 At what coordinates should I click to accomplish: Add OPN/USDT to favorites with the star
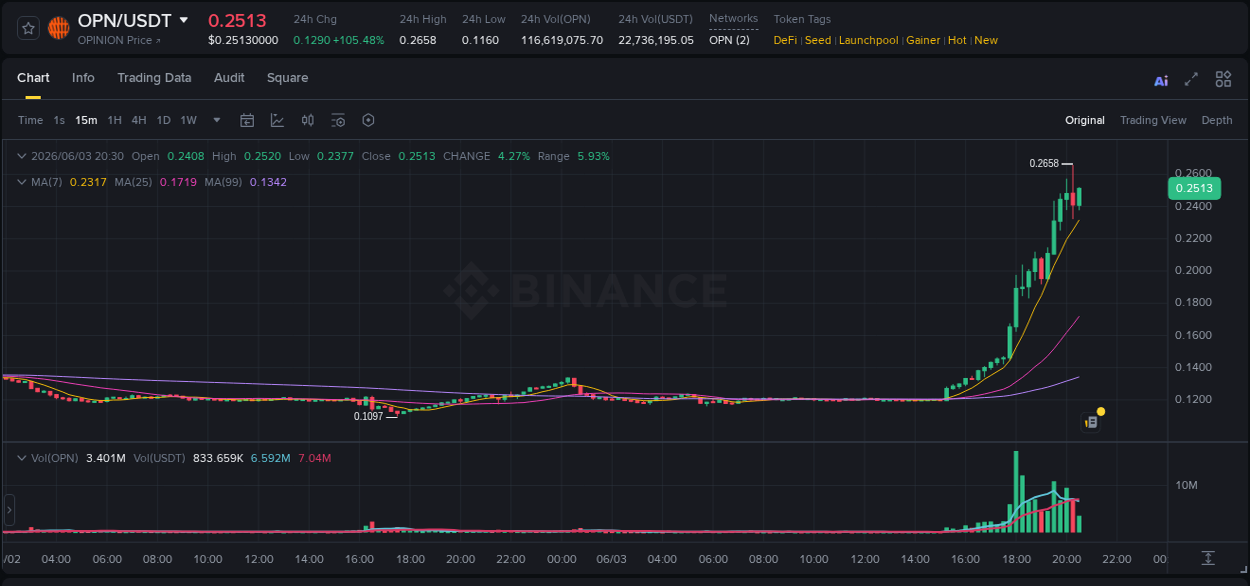coord(28,28)
